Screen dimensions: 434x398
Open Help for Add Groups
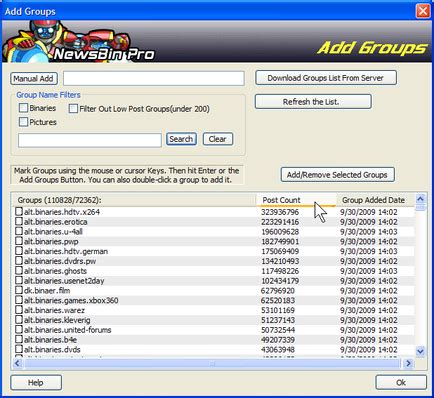(x=36, y=382)
